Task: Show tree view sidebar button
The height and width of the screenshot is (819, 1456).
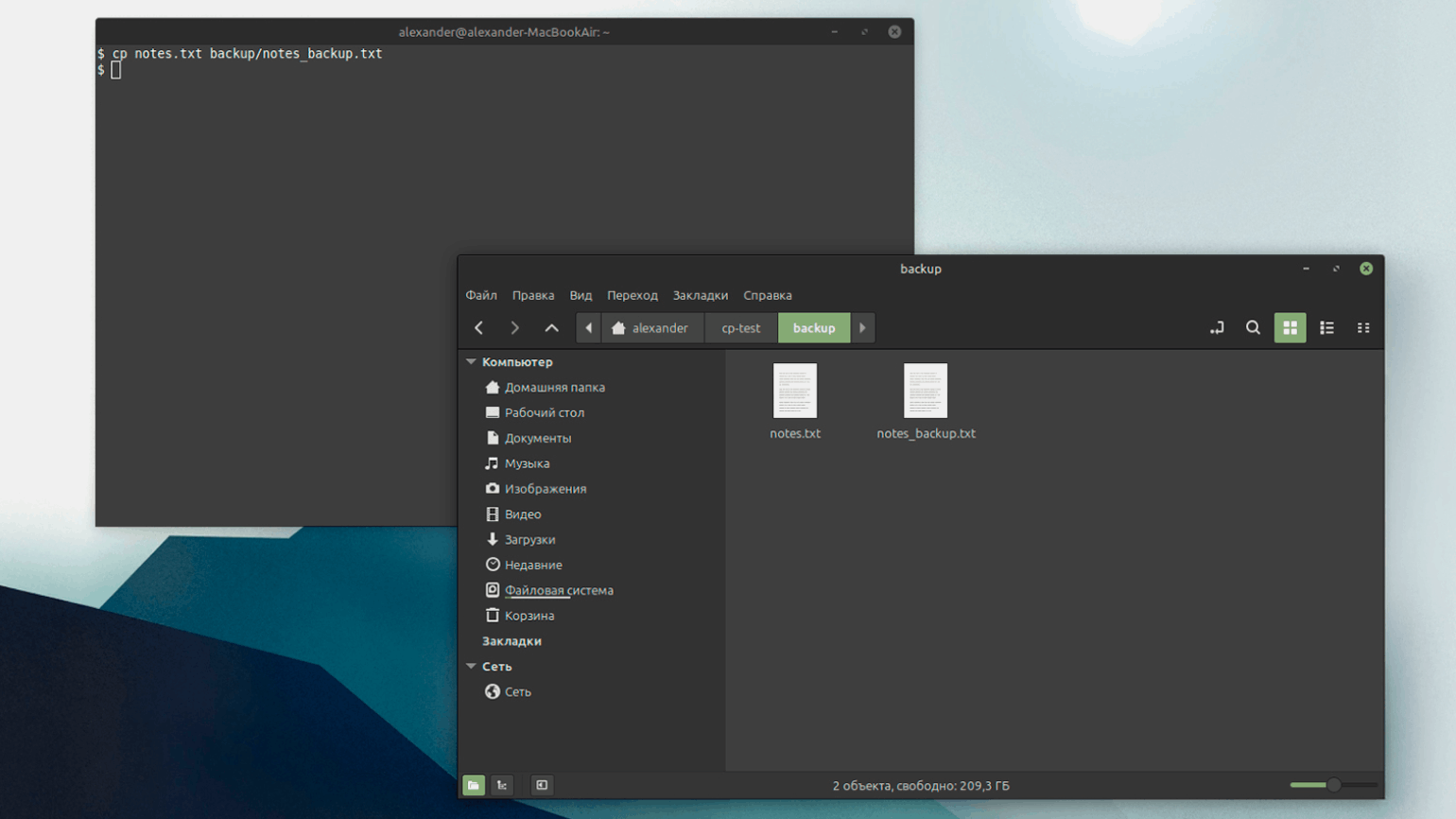Action: tap(502, 785)
